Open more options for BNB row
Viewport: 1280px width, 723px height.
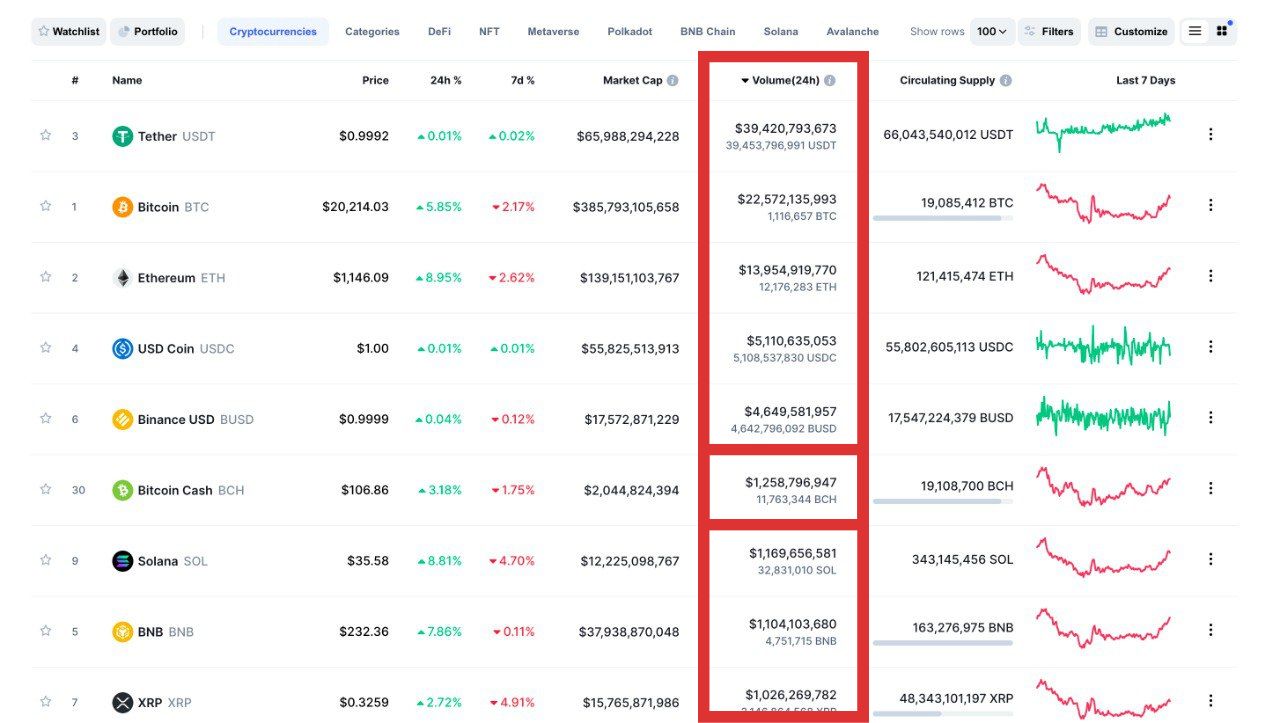pyautogui.click(x=1210, y=630)
